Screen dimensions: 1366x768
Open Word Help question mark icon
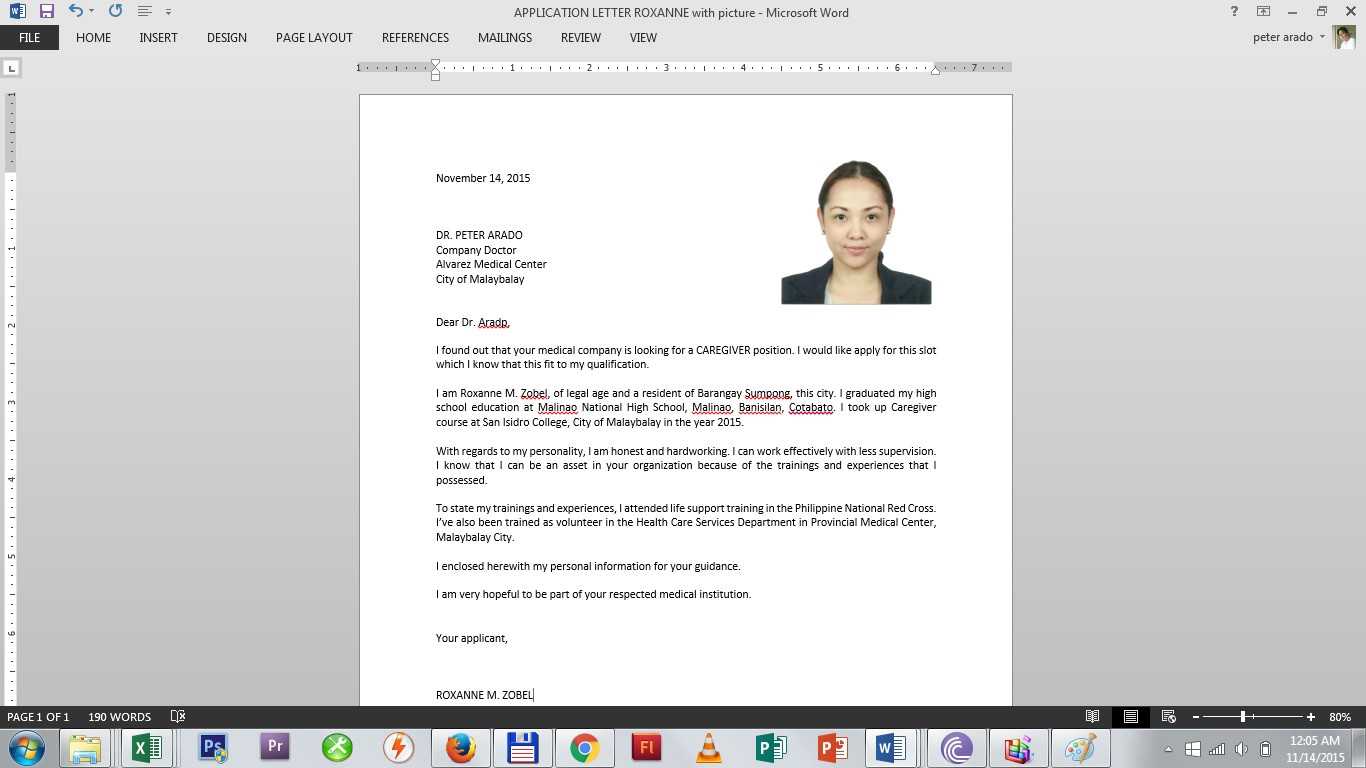click(1234, 12)
